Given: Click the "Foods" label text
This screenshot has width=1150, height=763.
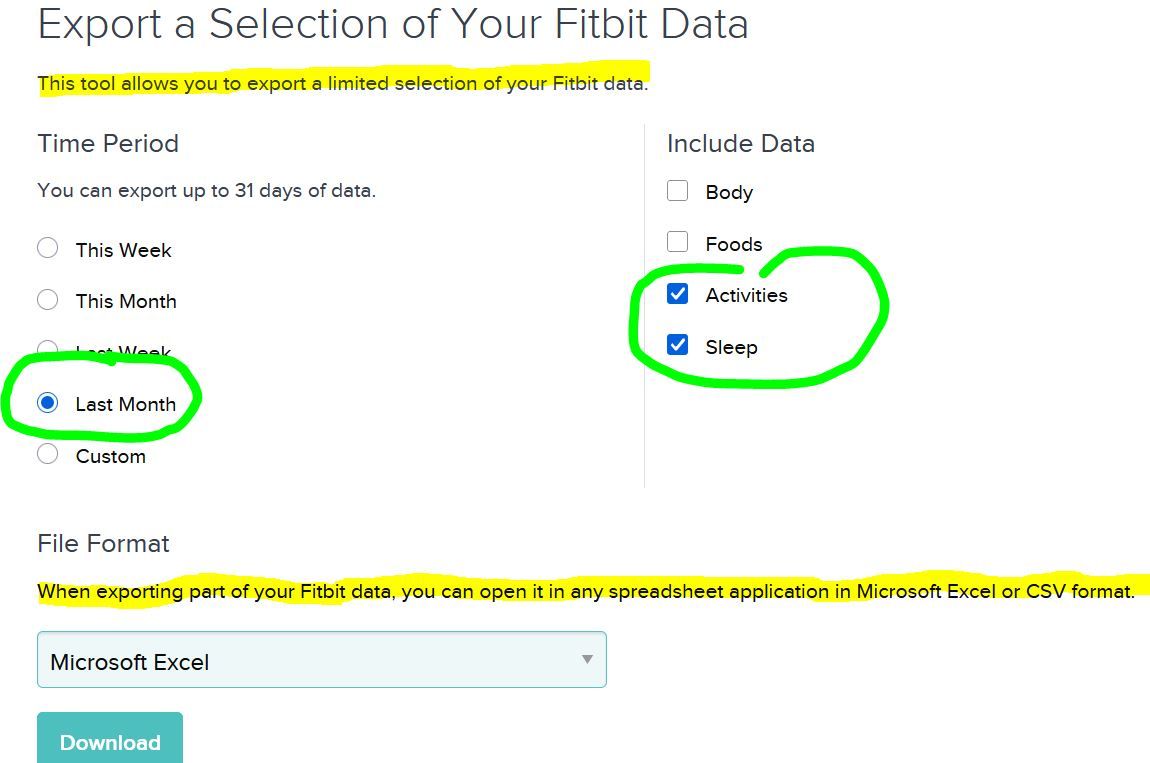Looking at the screenshot, I should click(734, 244).
